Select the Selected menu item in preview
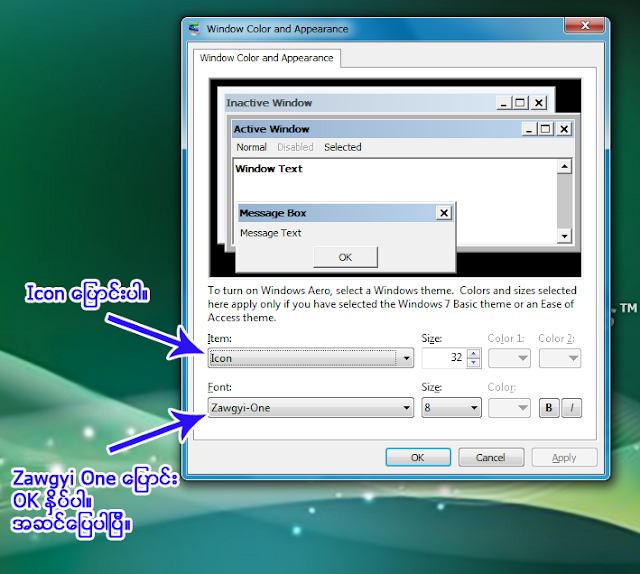This screenshot has height=574, width=640. pyautogui.click(x=343, y=147)
